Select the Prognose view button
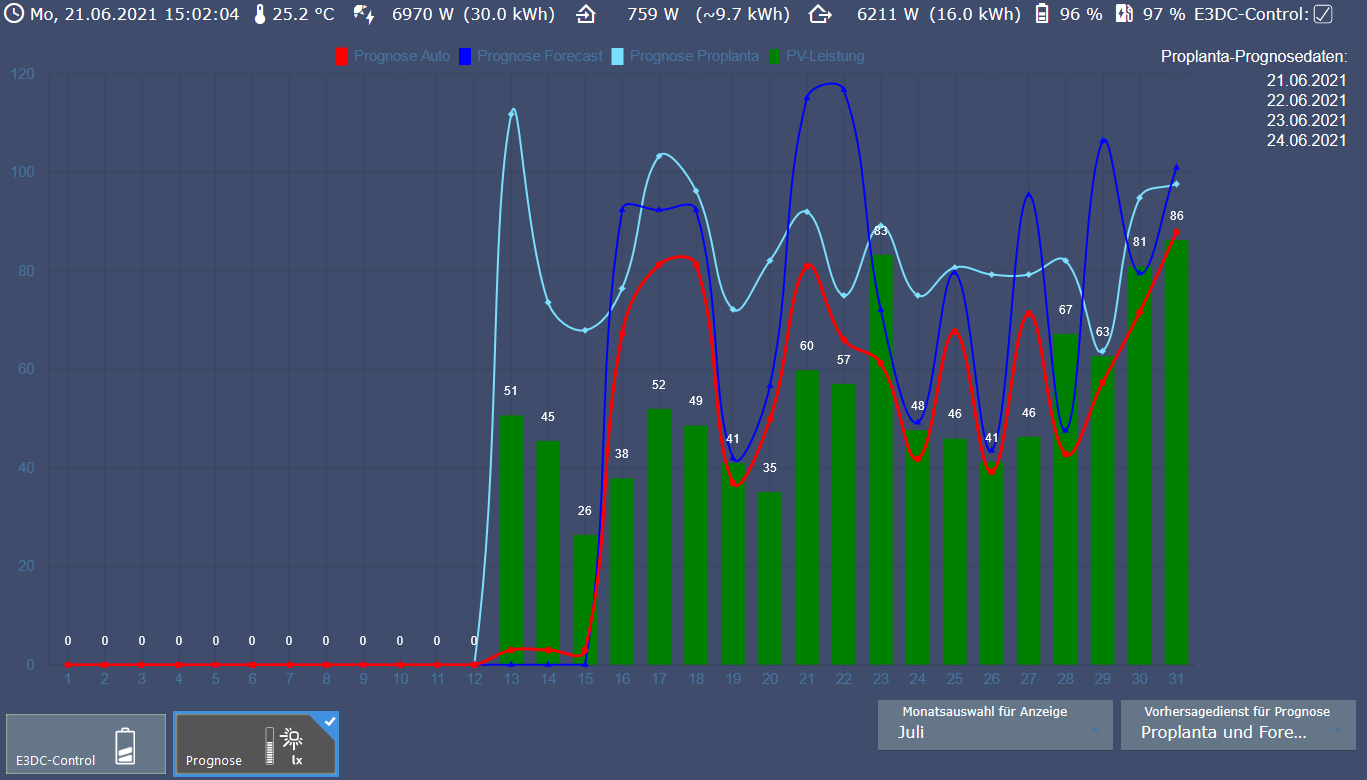 (x=256, y=744)
